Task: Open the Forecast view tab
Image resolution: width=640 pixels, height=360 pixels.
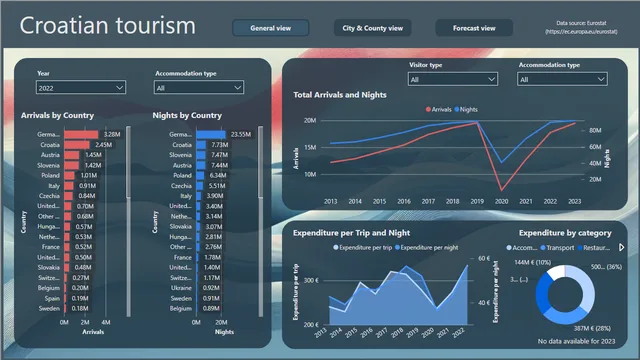Action: (474, 28)
